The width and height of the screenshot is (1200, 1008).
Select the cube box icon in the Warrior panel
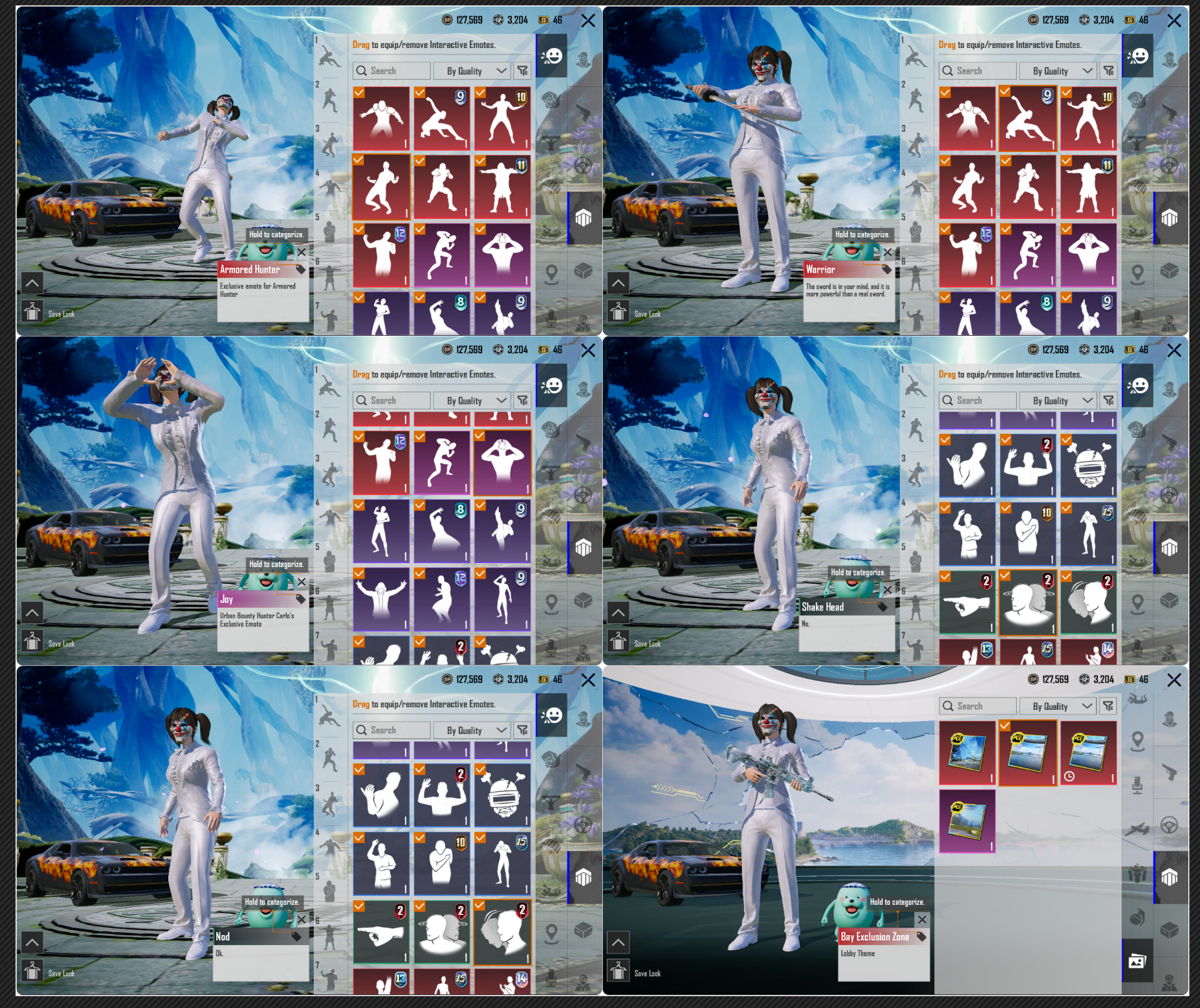point(1169,270)
